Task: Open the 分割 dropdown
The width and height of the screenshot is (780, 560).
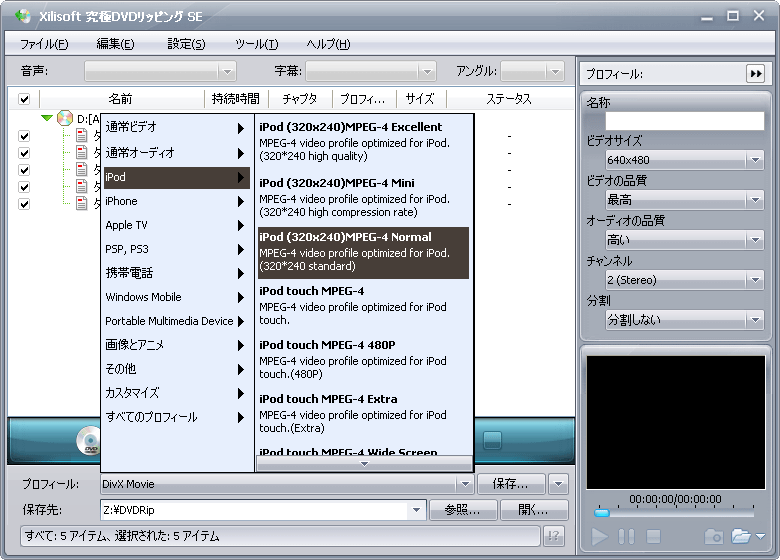Action: pyautogui.click(x=684, y=320)
